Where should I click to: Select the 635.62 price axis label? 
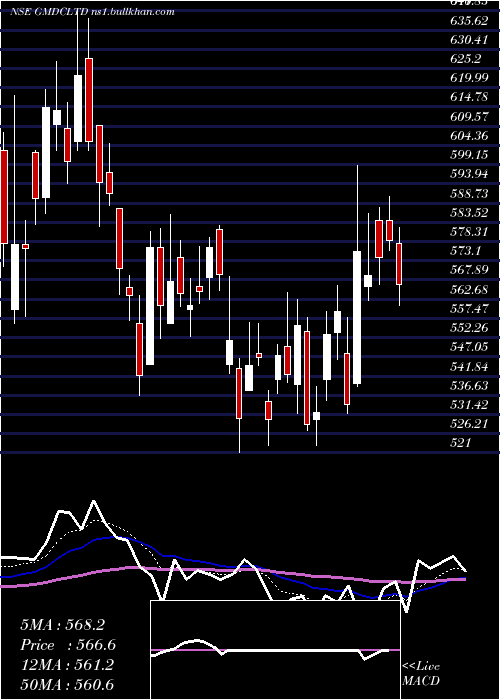469,21
